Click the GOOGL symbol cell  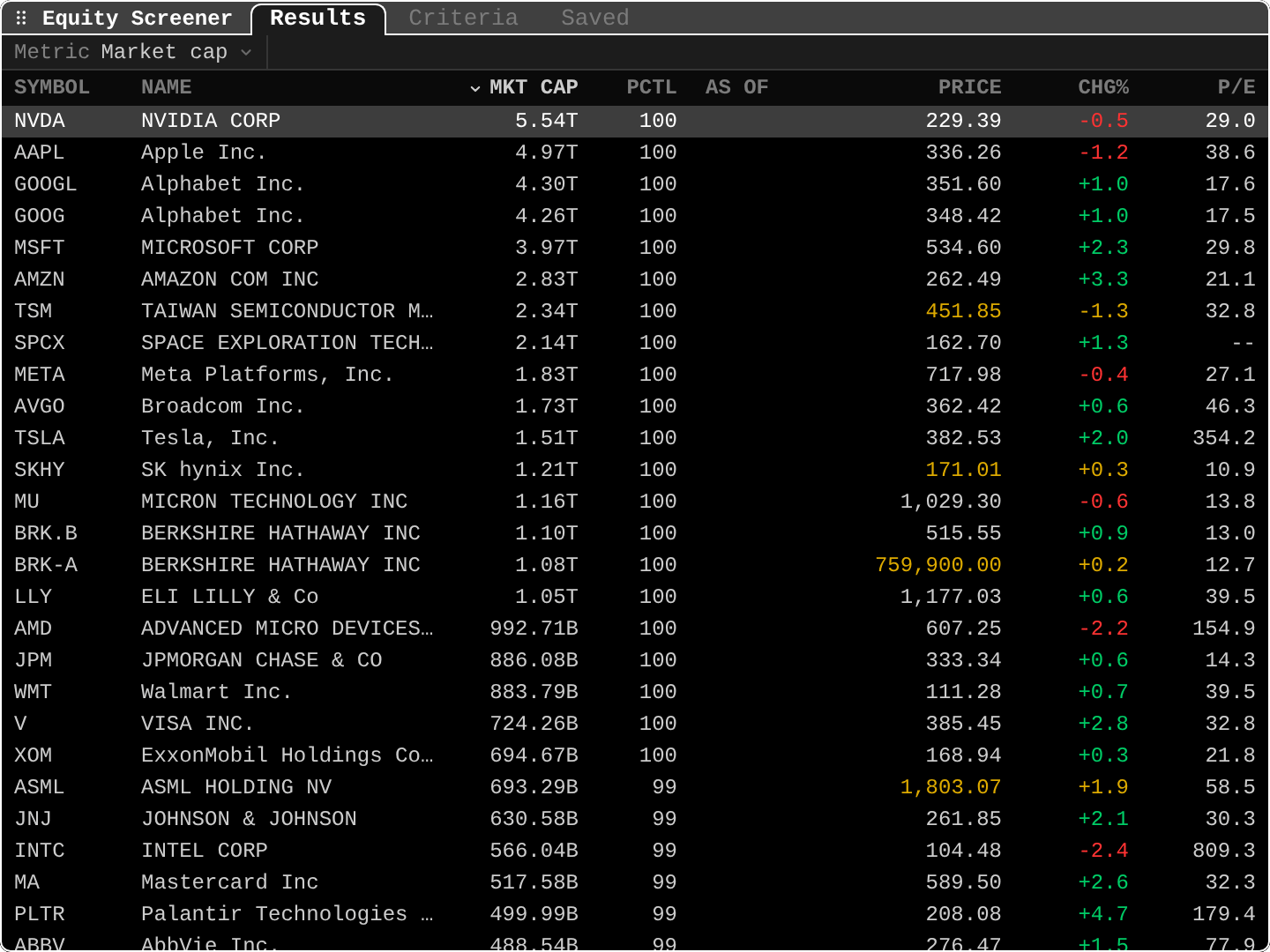point(46,184)
